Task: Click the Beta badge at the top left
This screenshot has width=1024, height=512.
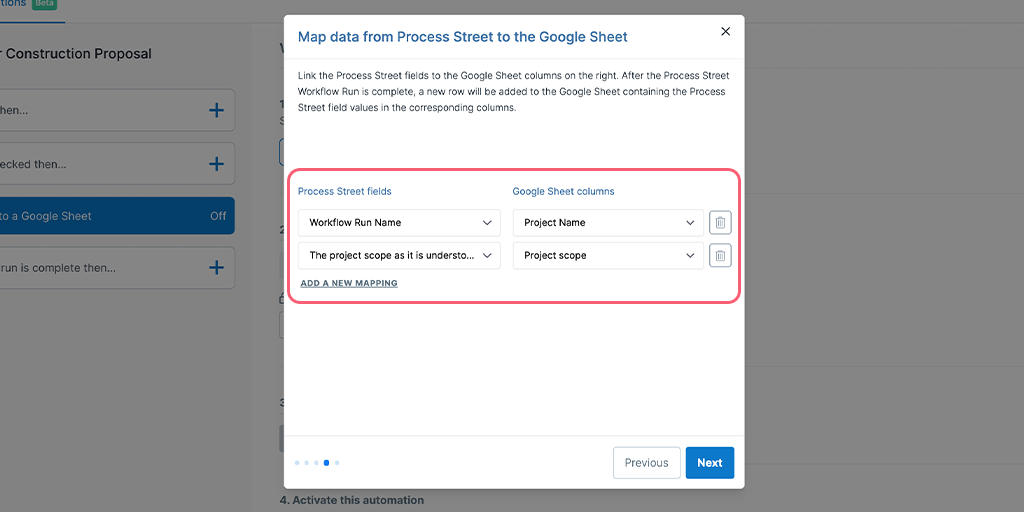Action: coord(45,4)
